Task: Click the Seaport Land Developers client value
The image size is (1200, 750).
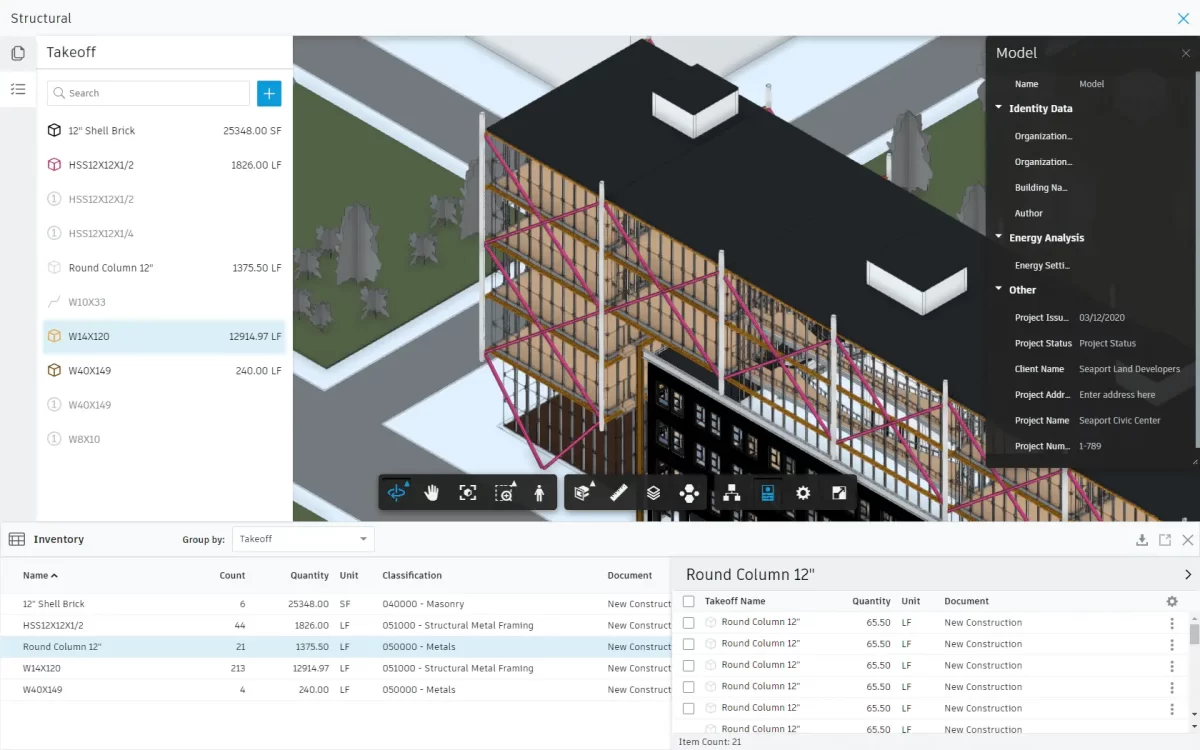Action: pyautogui.click(x=1129, y=369)
